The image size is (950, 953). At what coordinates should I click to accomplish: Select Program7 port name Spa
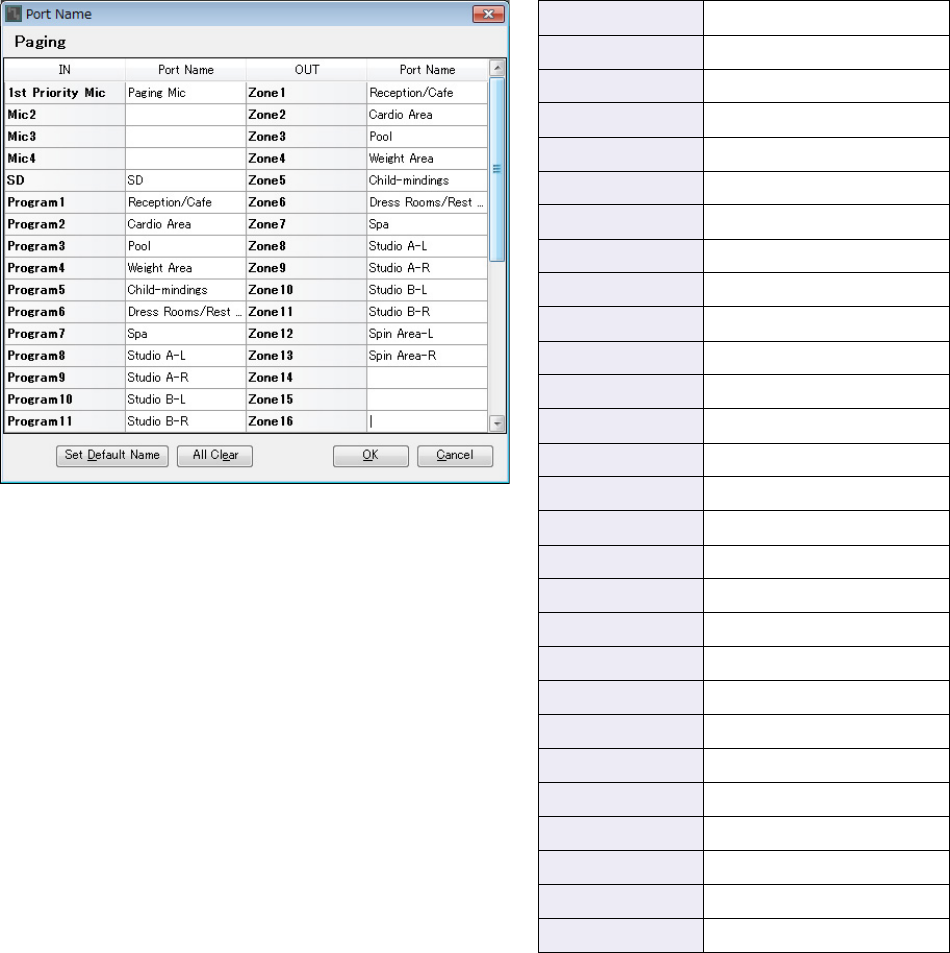(x=185, y=333)
